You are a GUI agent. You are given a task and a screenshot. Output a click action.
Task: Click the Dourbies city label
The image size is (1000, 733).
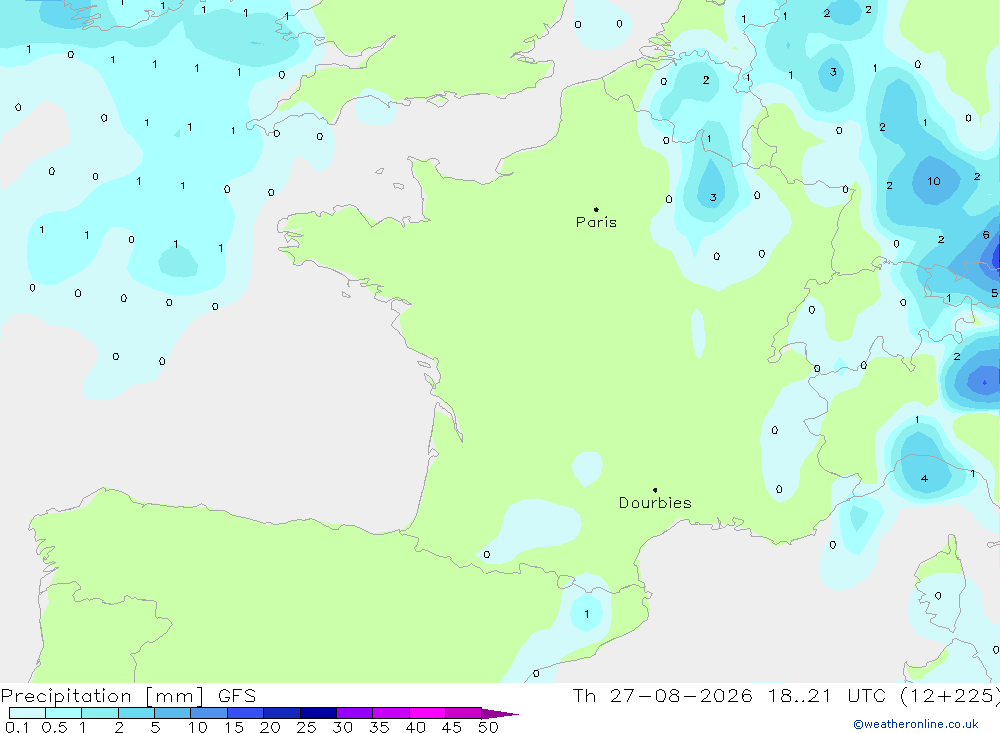click(x=655, y=503)
